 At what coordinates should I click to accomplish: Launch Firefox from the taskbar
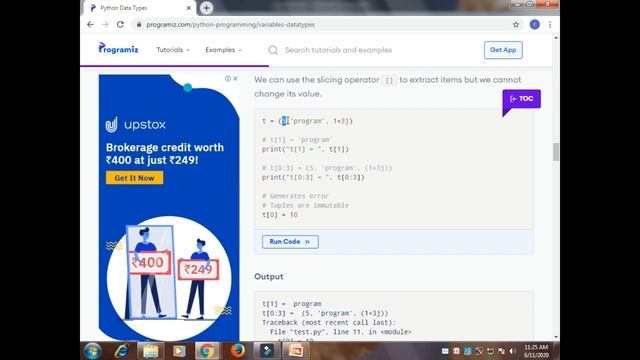(x=238, y=351)
